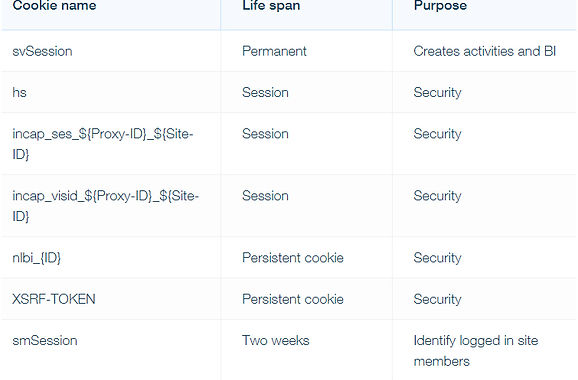Click Session in the incap_ses row
This screenshot has width=578, height=380.
(265, 134)
